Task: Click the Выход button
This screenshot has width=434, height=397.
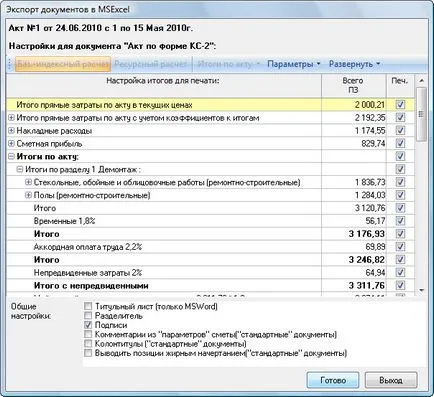Action: pos(391,380)
